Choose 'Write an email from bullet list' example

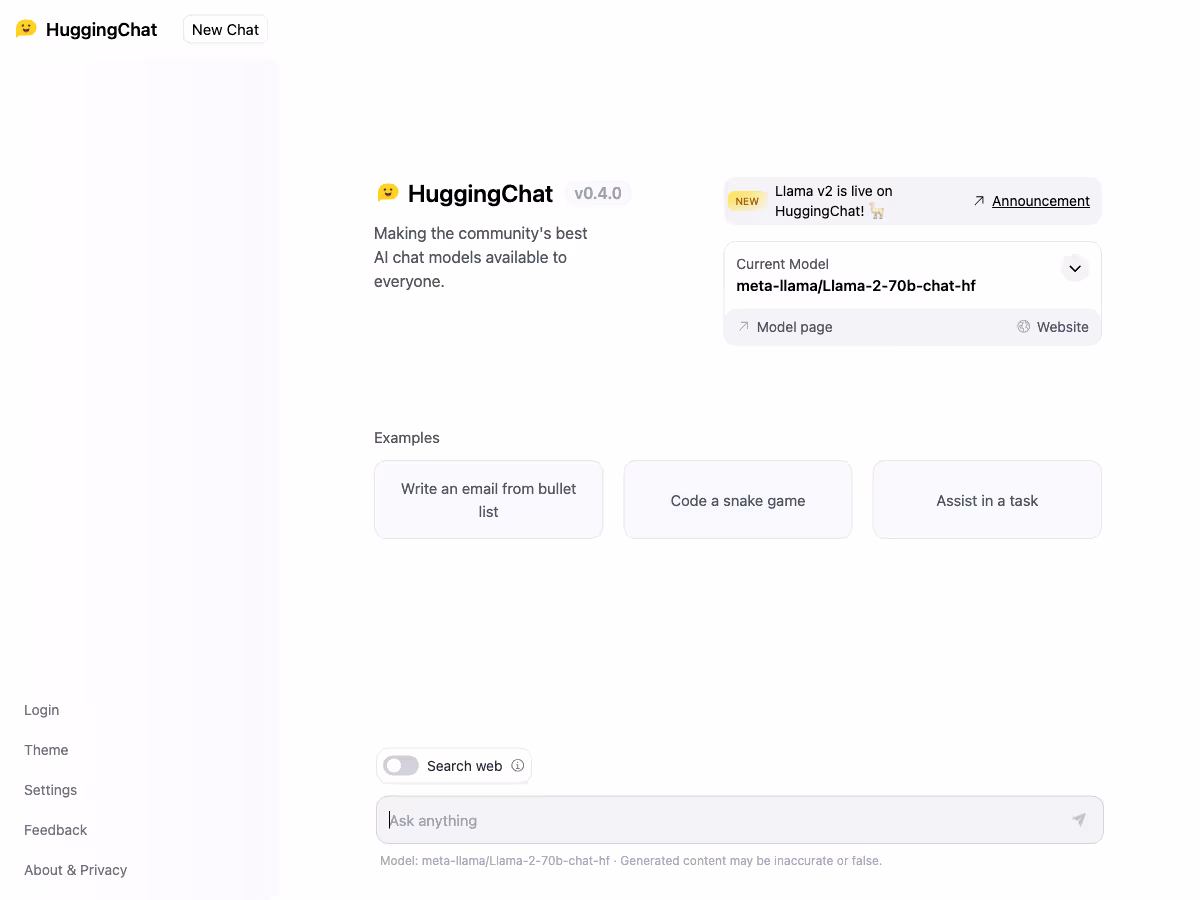[489, 500]
